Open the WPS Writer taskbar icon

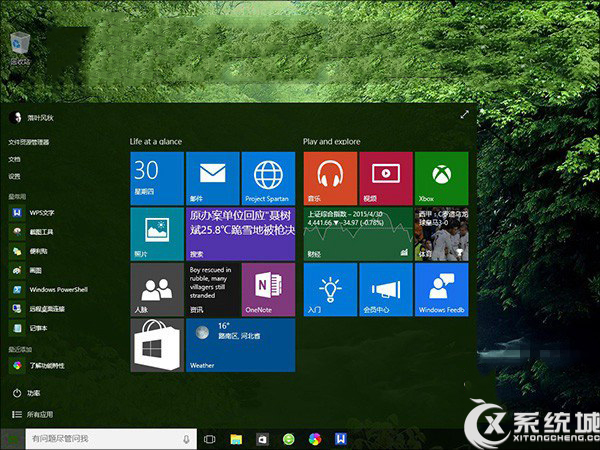pos(341,439)
